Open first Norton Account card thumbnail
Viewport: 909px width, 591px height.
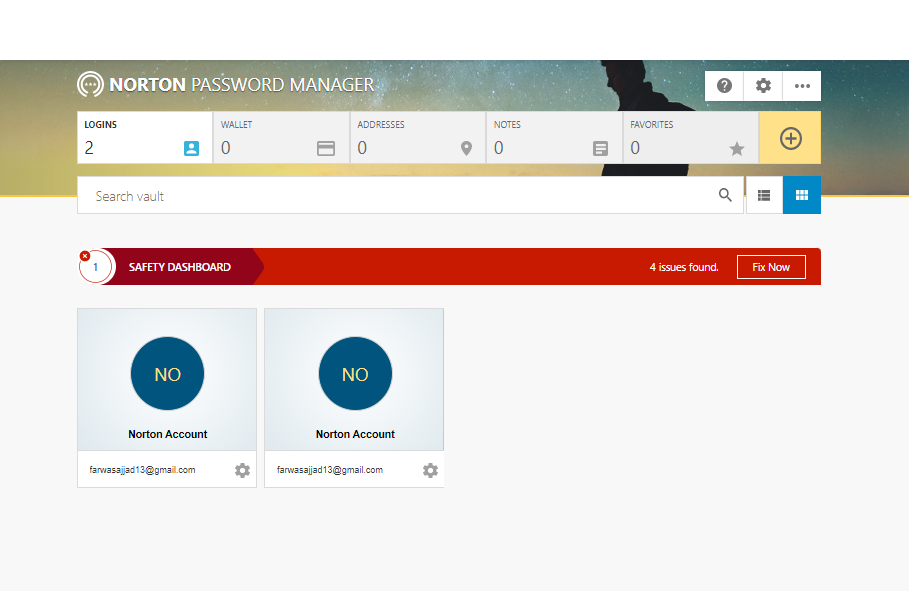[x=167, y=379]
